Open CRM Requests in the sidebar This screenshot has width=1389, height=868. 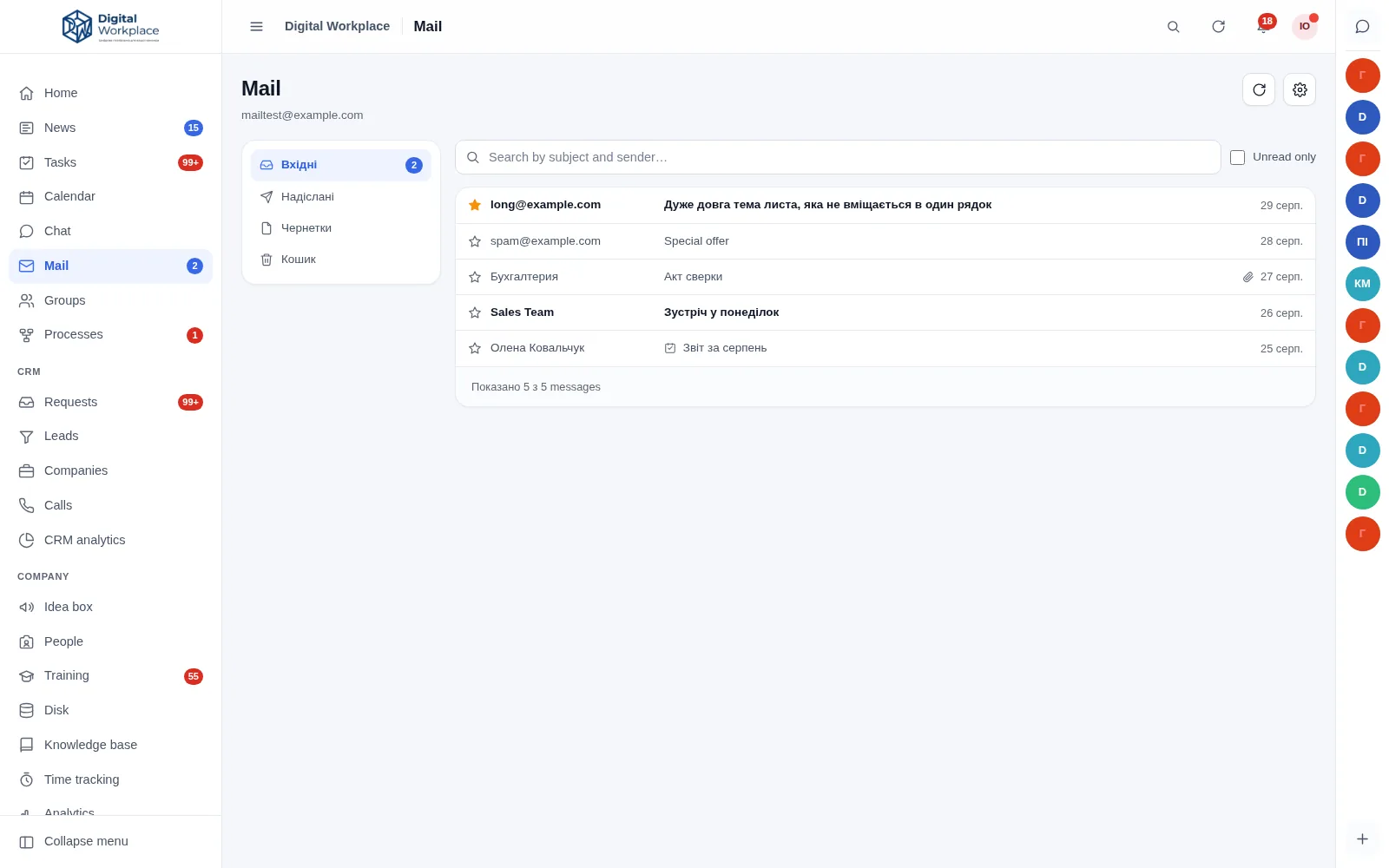110,402
